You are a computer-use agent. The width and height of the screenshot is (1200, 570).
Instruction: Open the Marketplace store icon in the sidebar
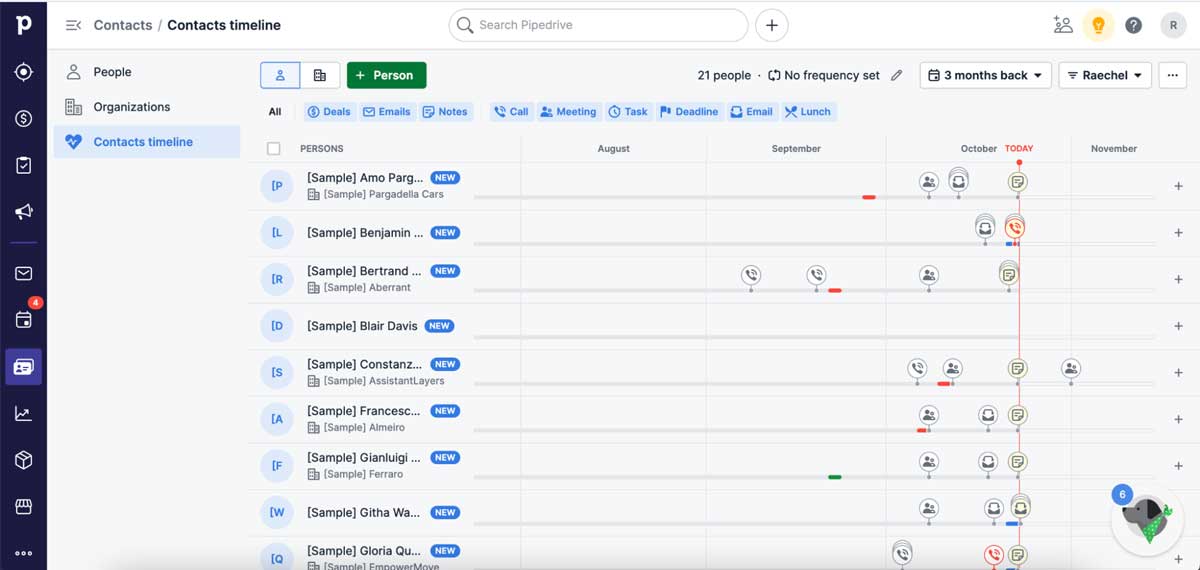pyautogui.click(x=23, y=507)
